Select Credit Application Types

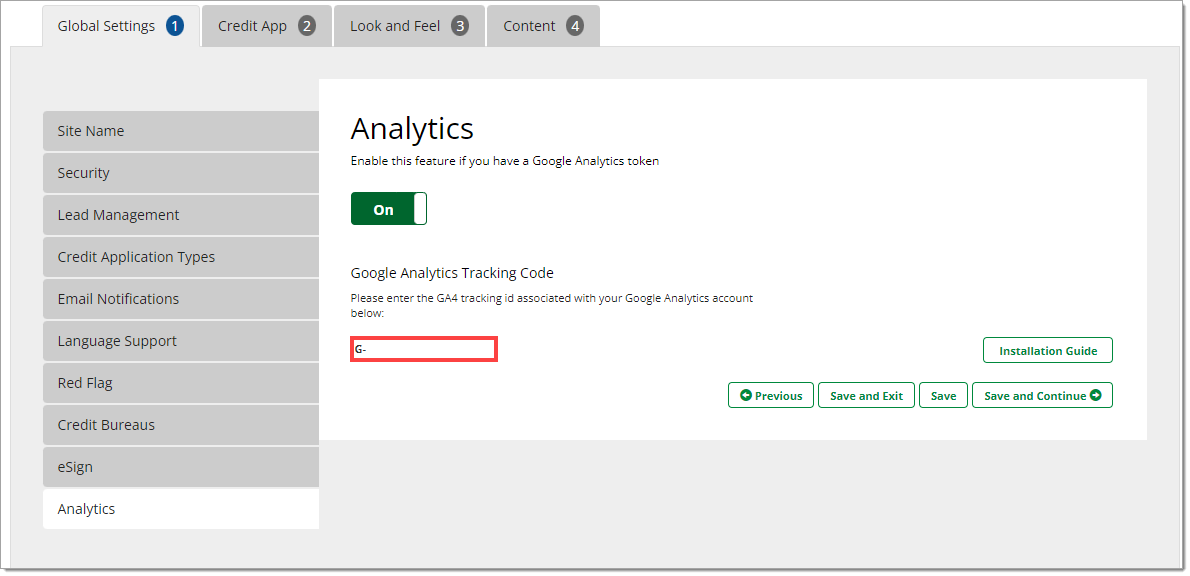[x=181, y=257]
